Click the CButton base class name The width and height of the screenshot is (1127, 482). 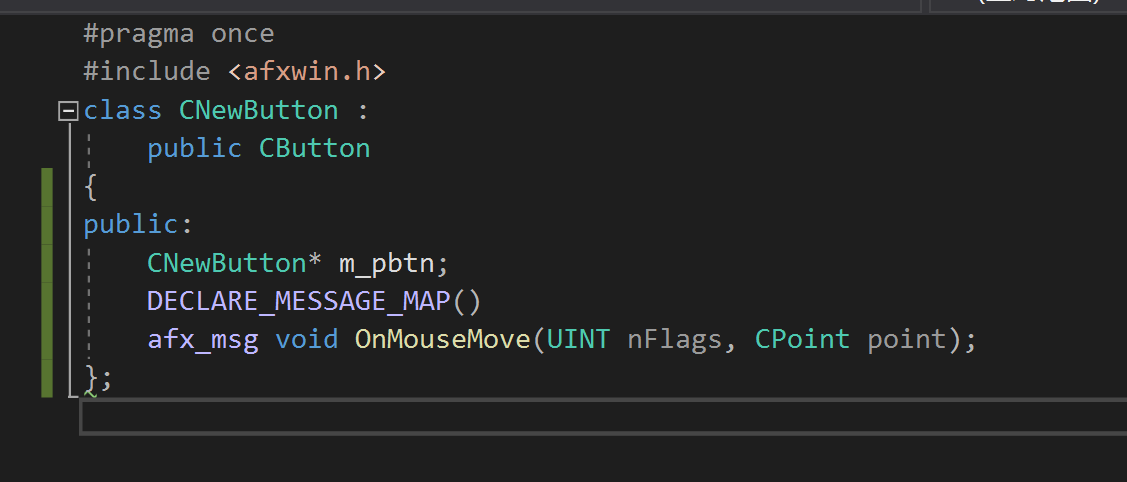click(x=314, y=149)
